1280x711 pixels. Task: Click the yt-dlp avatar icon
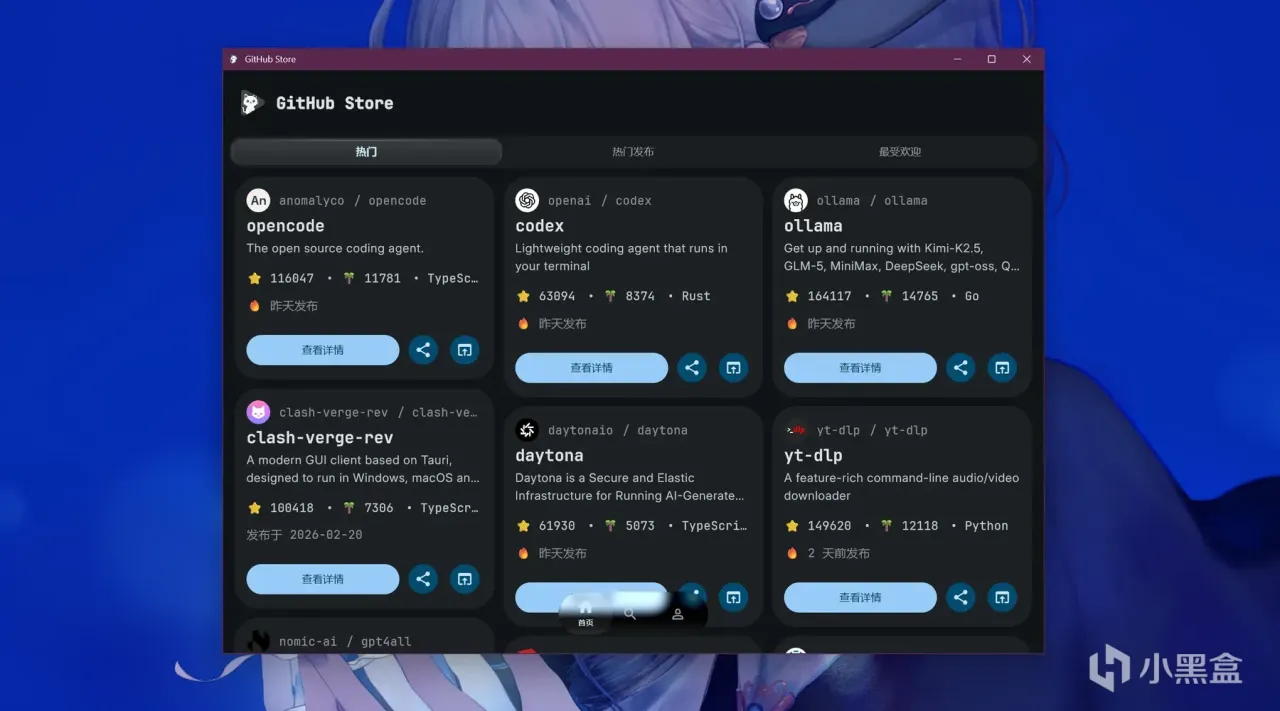pos(796,430)
